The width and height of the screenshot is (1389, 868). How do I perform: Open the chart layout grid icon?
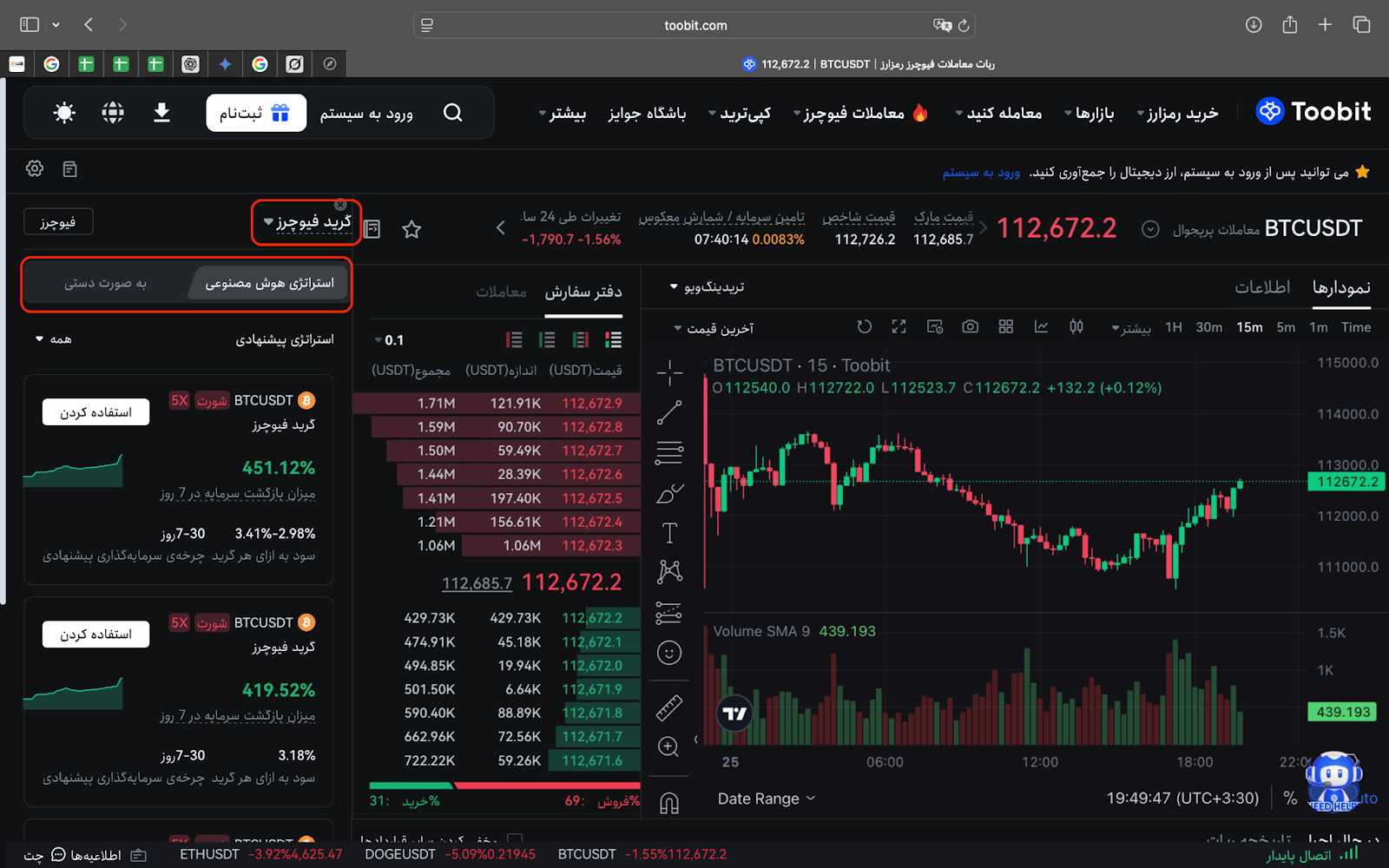[1006, 327]
